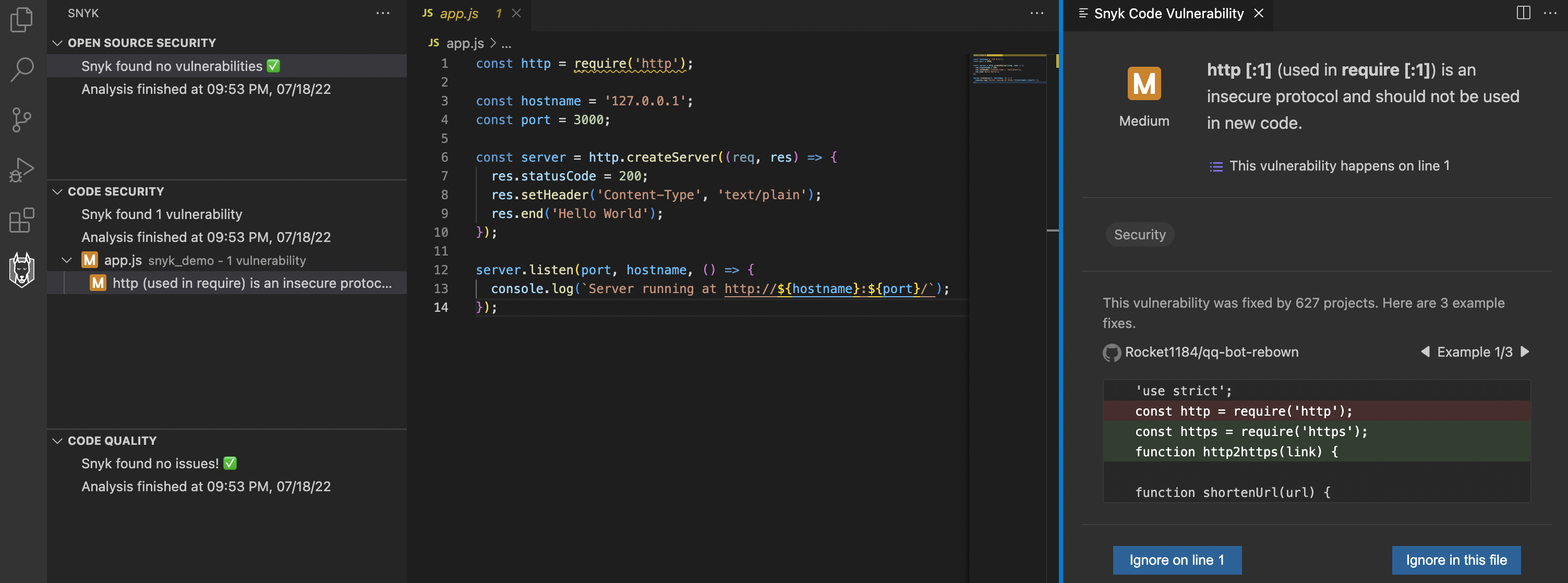Open the Extensions view icon
Screen dimensions: 1568x583
[x=22, y=220]
